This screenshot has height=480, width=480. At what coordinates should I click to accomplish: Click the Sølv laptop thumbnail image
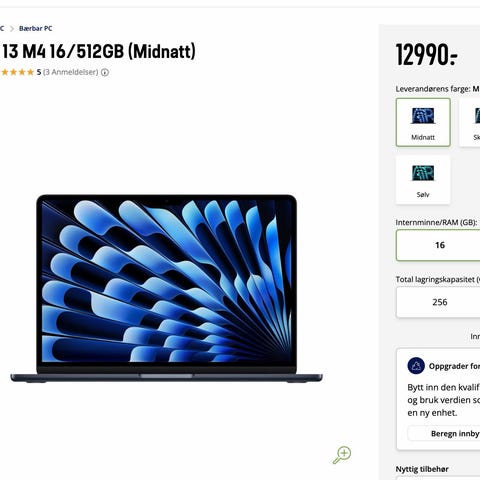[423, 173]
